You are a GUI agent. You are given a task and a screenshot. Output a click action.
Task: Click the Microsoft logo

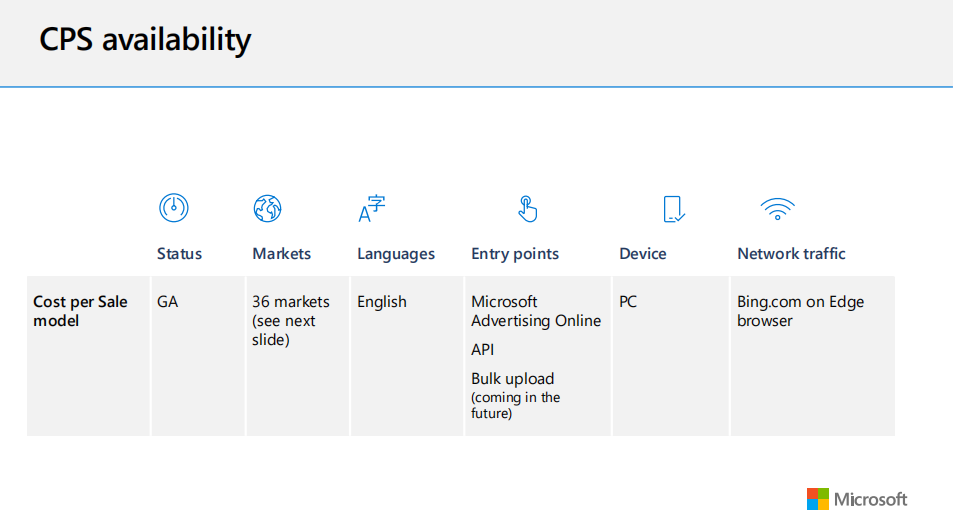coord(857,498)
